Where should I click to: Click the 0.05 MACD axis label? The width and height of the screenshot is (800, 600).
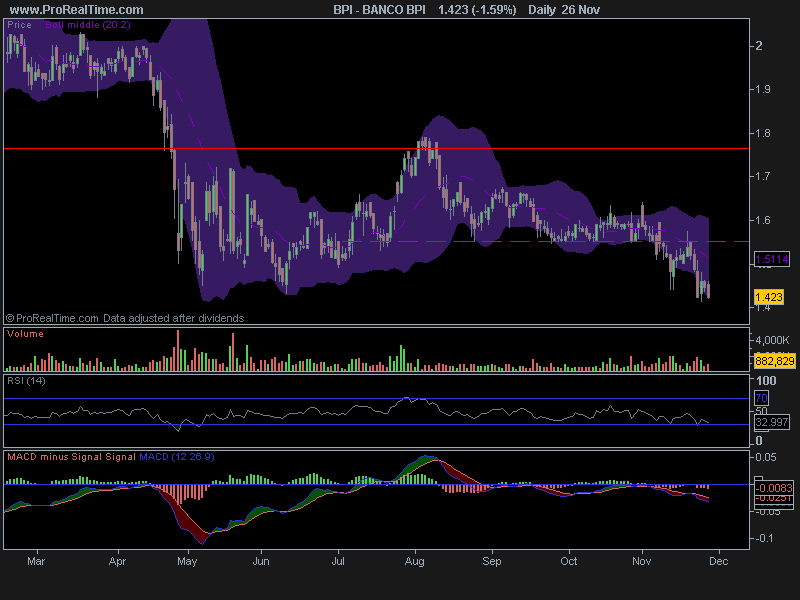766,457
